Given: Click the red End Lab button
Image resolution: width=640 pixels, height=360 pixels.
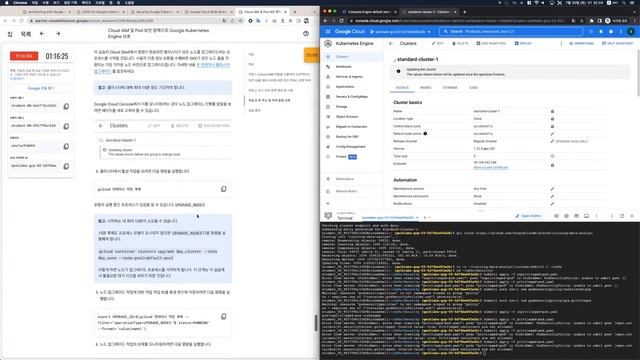Looking at the screenshot, I should (x=24, y=56).
